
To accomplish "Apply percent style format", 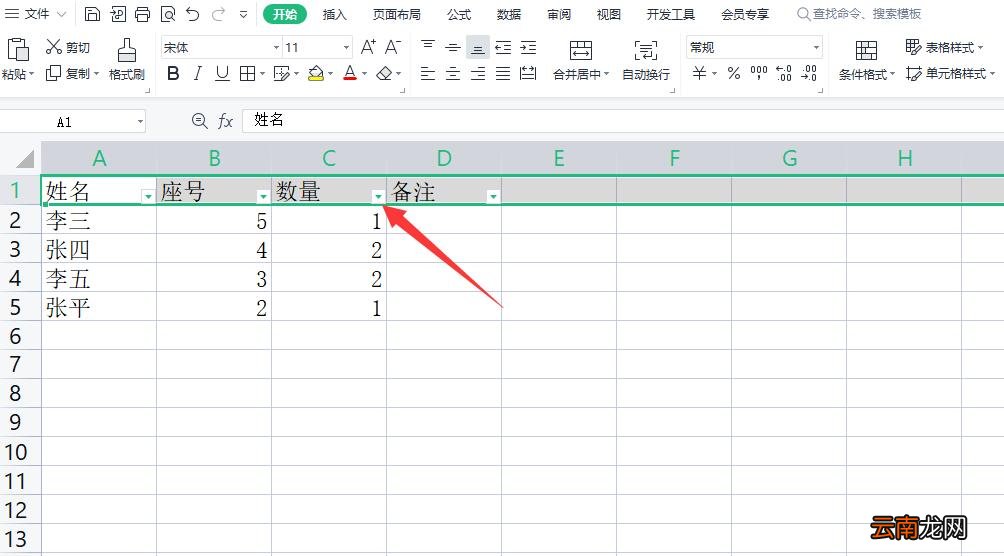I will [734, 74].
